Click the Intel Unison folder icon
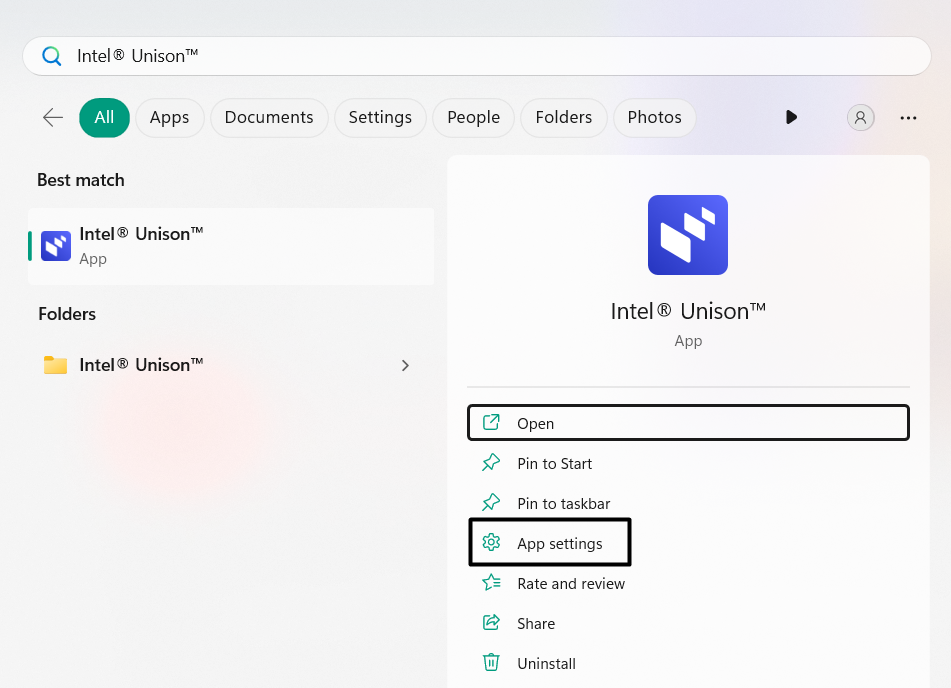The height and width of the screenshot is (688, 951). (x=56, y=365)
